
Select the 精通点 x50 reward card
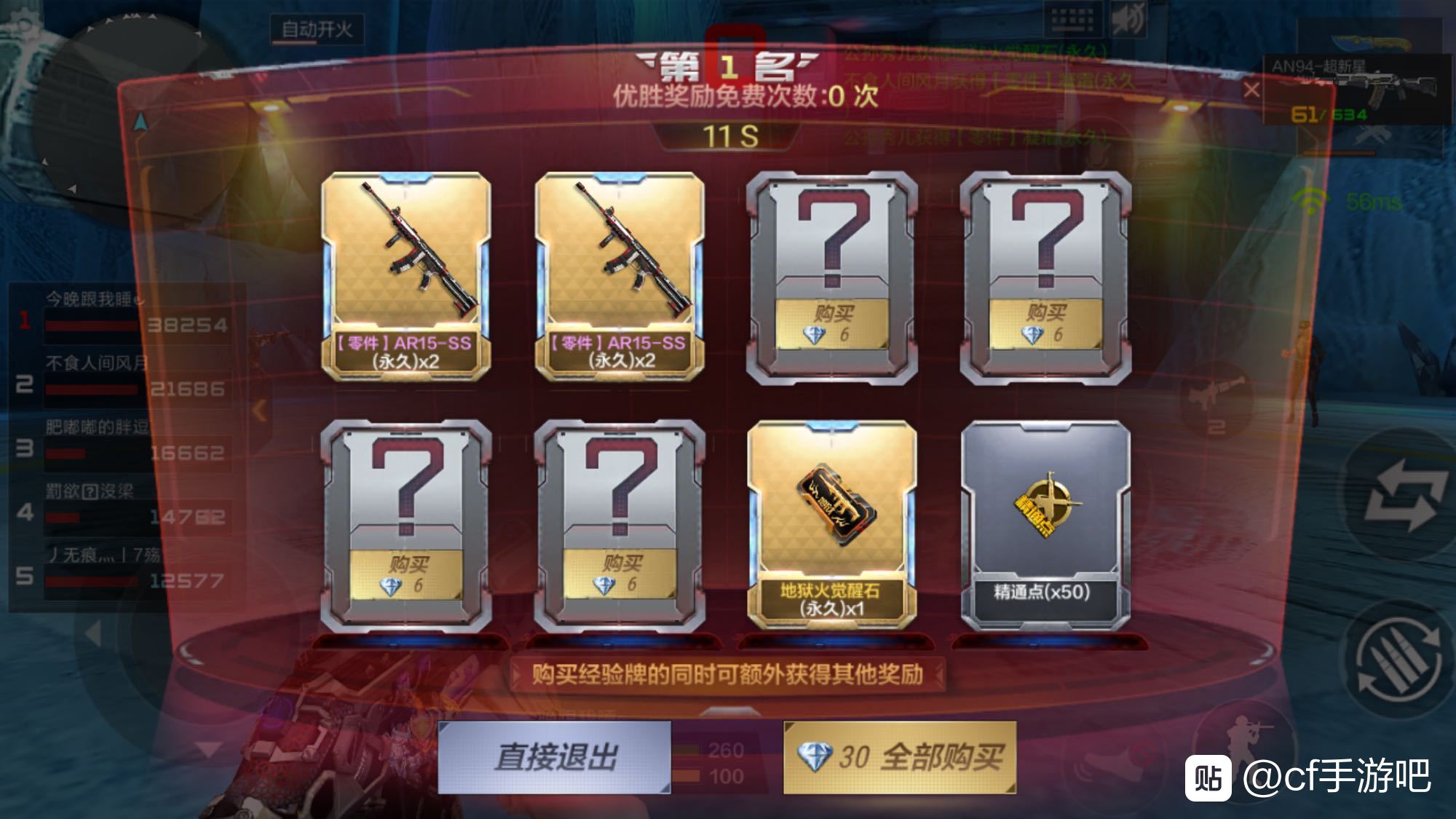(1045, 524)
